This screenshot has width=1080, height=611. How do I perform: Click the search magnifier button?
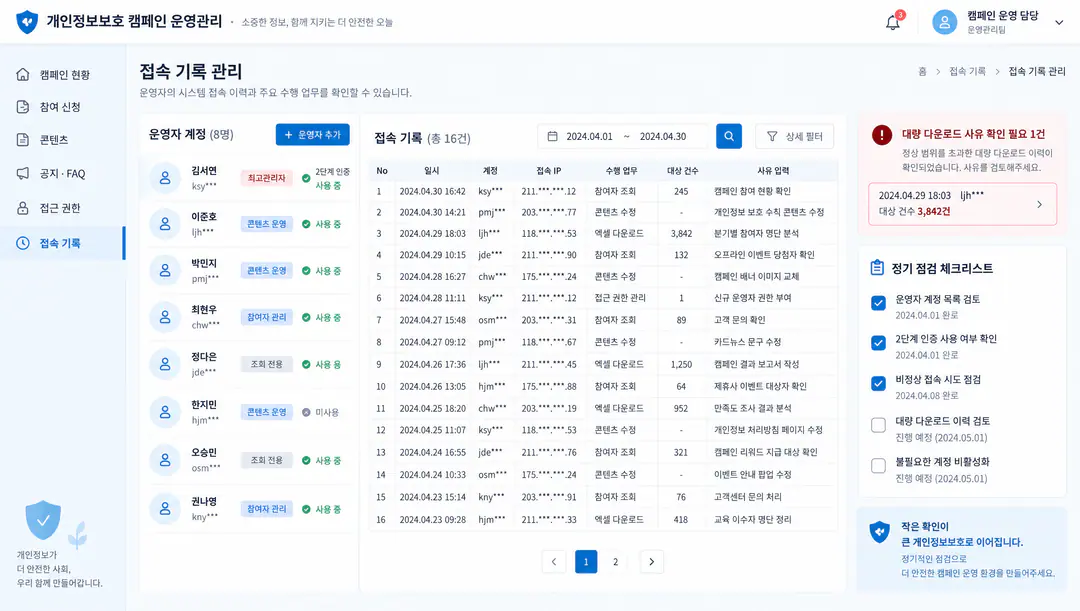pos(729,136)
